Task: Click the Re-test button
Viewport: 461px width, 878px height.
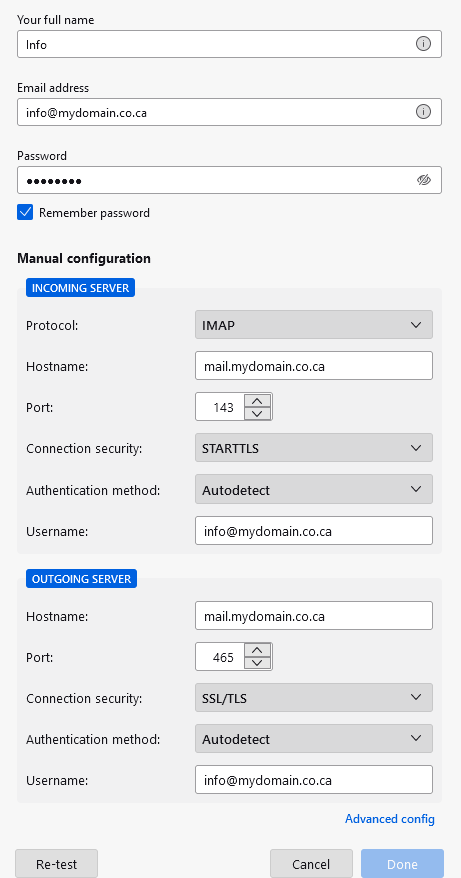Action: (57, 864)
